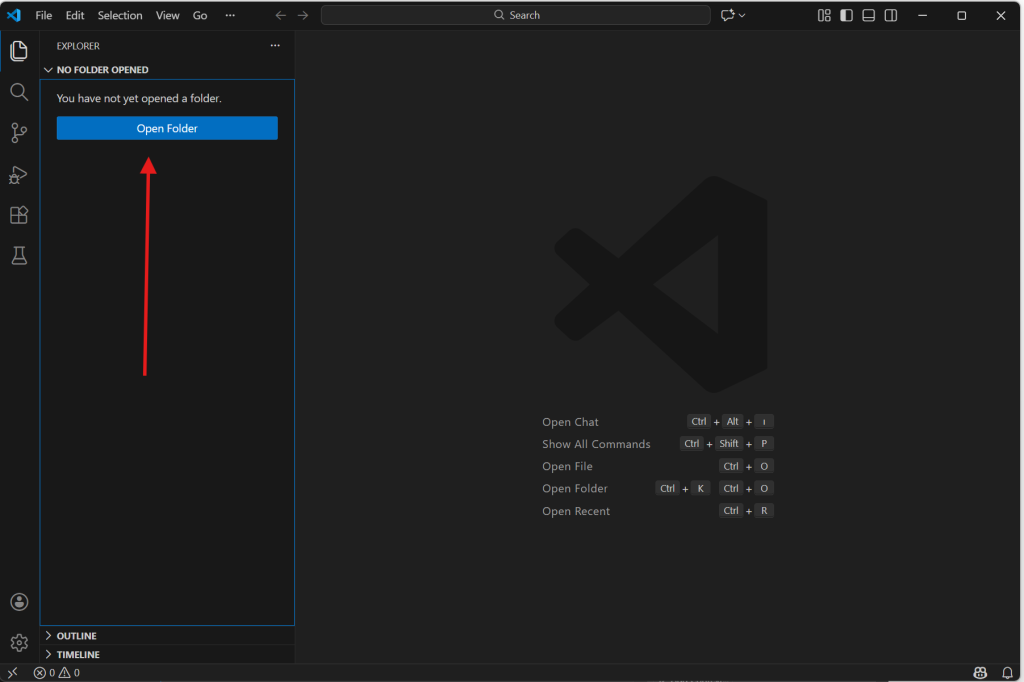Screen dimensions: 1024x682
Task: Click the errors and warnings status indicator
Action: click(56, 673)
